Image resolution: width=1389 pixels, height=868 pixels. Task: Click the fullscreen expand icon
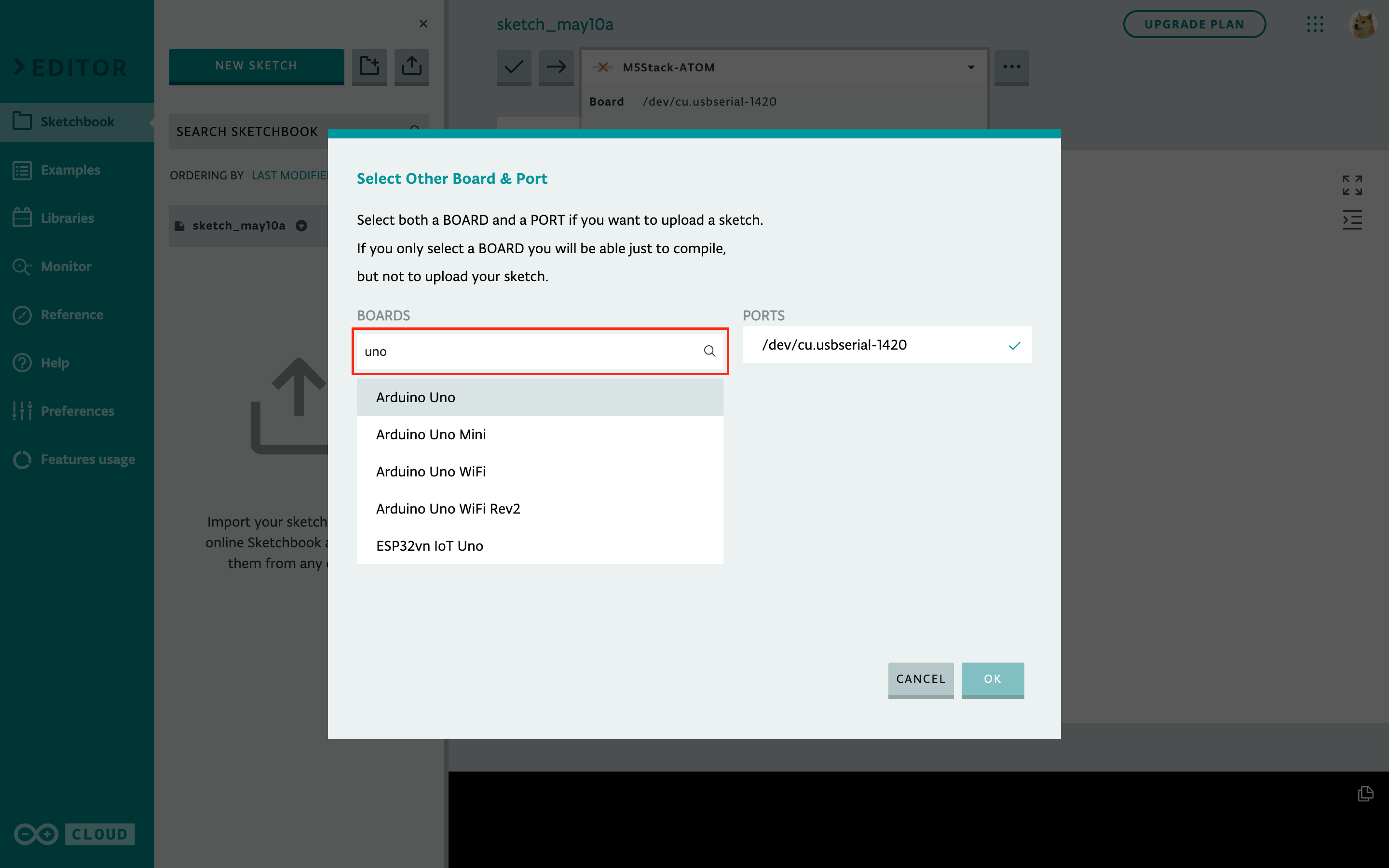pyautogui.click(x=1352, y=185)
